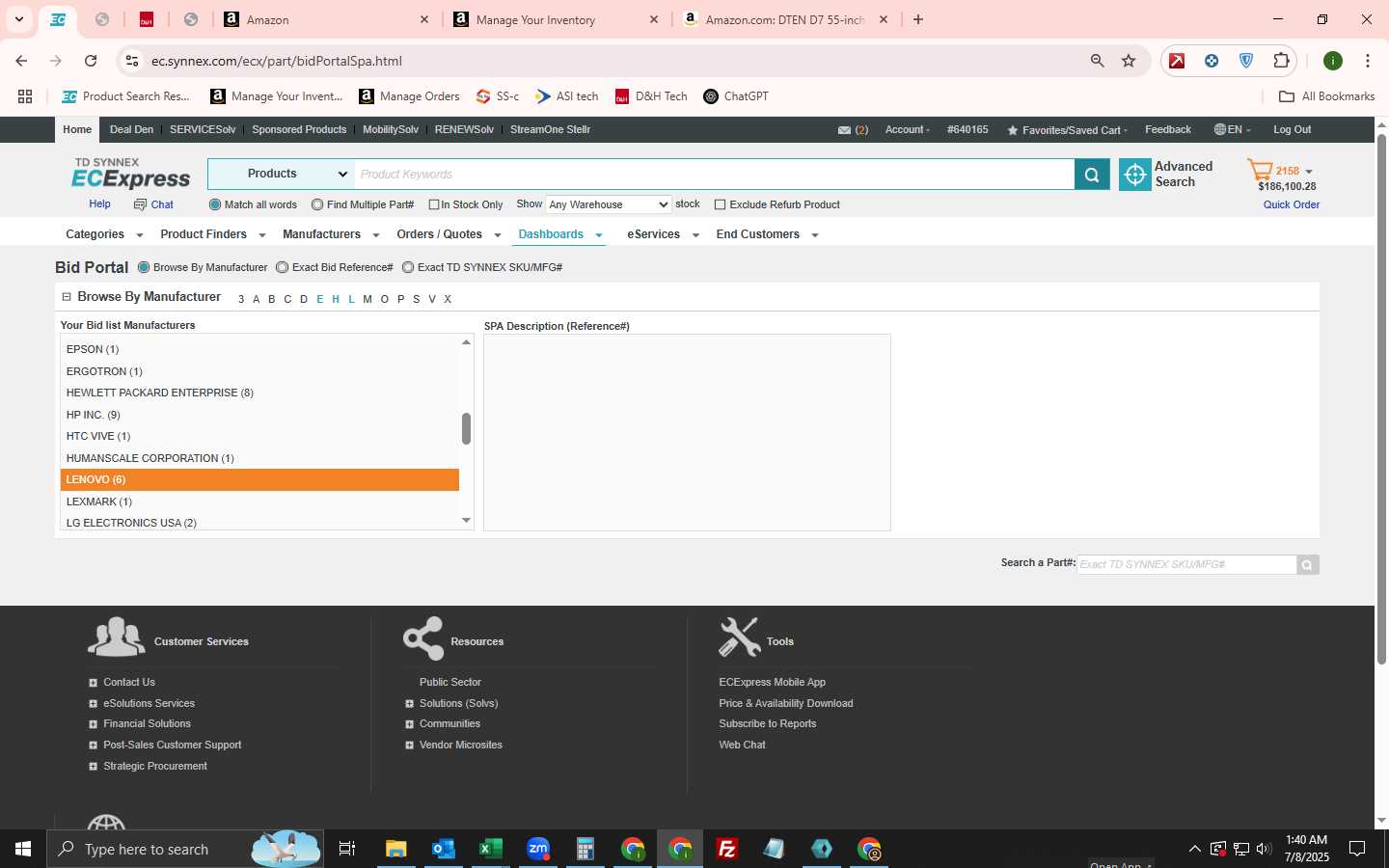Open Advanced Search crosshair icon
The height and width of the screenshot is (868, 1389).
[x=1135, y=175]
